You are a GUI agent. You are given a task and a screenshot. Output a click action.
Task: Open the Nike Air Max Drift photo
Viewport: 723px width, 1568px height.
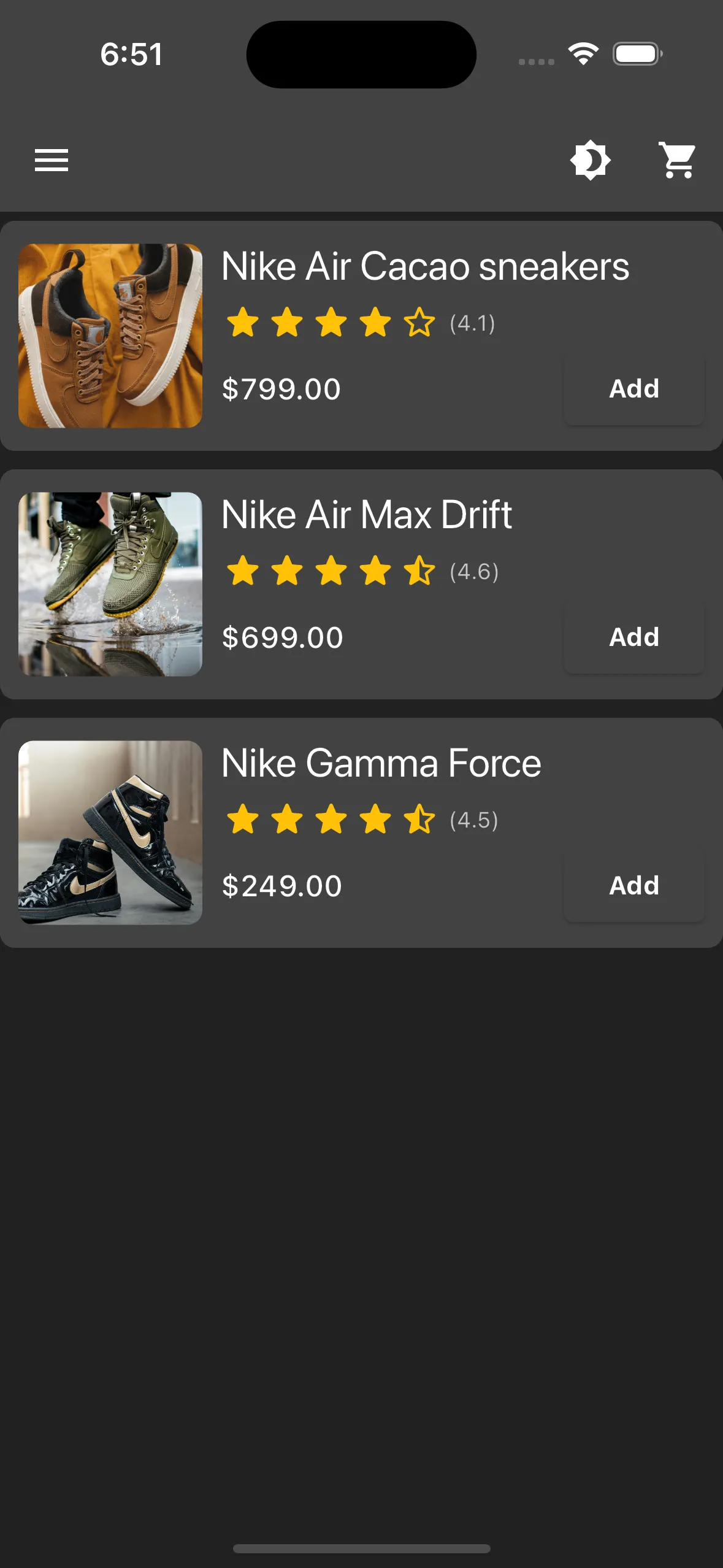click(x=110, y=584)
